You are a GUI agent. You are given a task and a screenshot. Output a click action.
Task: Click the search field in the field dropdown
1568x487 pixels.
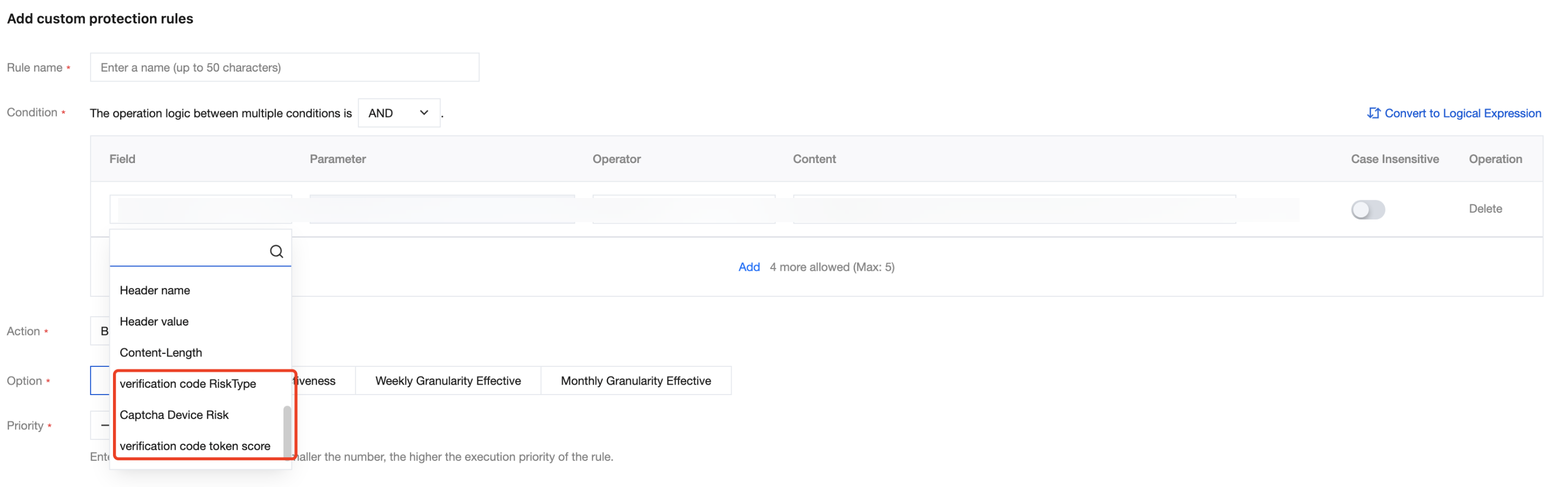(x=189, y=251)
